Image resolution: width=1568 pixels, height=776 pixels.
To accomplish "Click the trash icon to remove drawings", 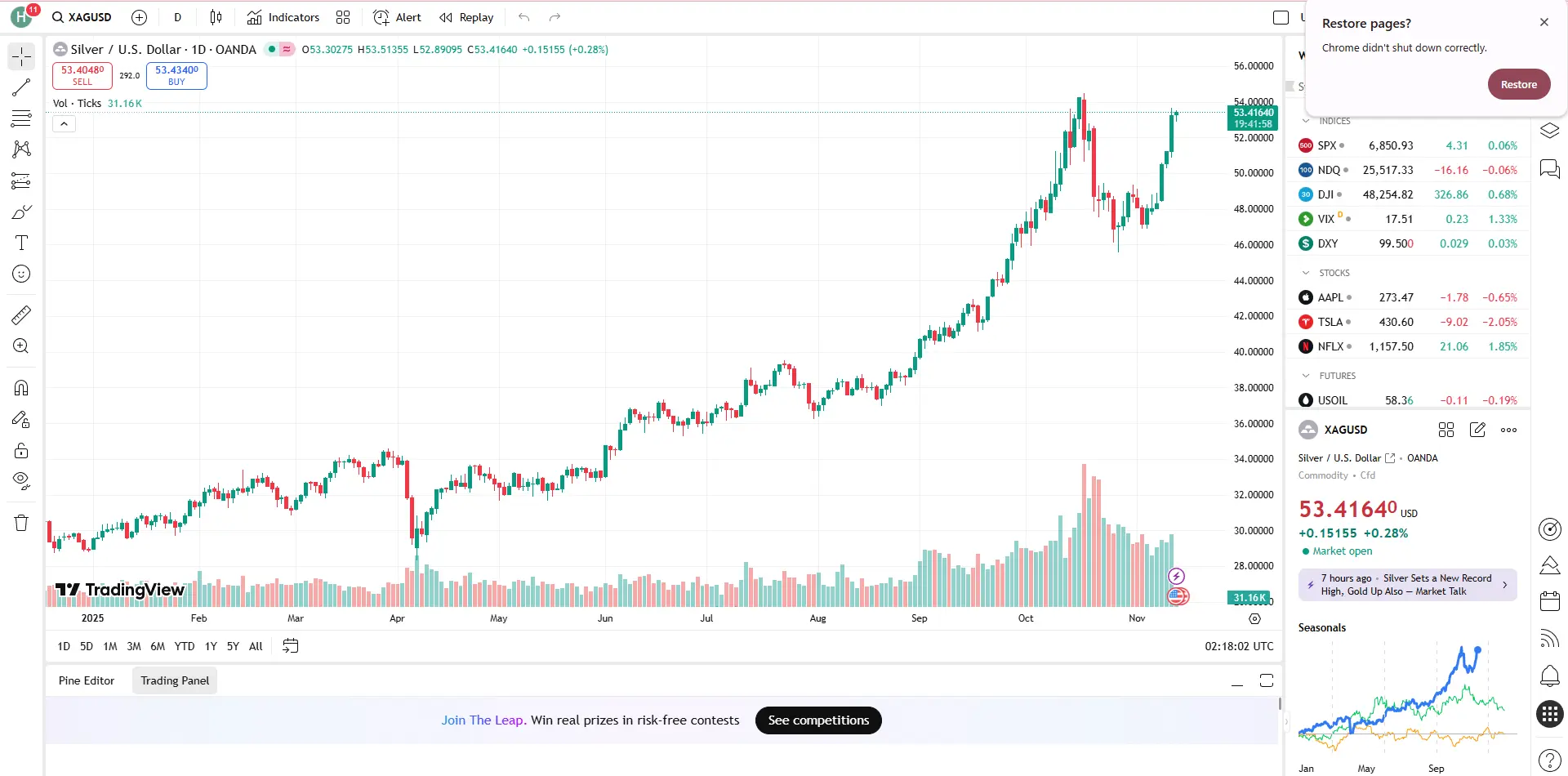I will tap(21, 523).
